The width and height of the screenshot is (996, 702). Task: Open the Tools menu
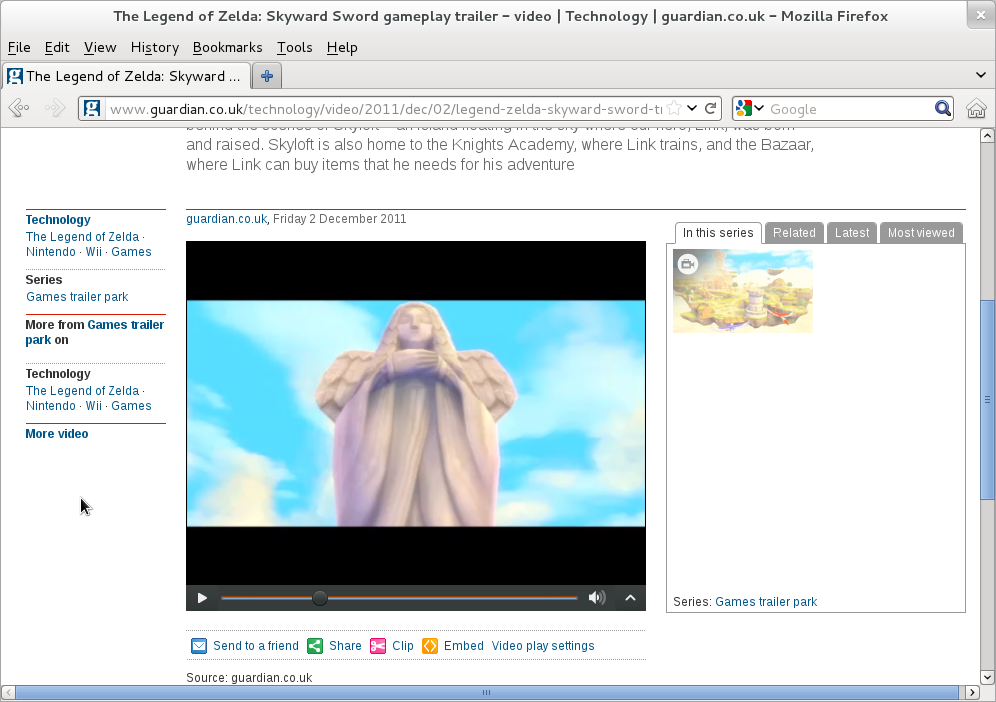coord(295,48)
